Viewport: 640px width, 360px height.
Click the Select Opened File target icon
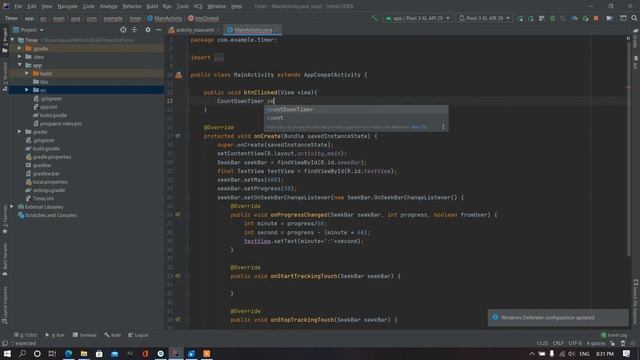[x=123, y=30]
